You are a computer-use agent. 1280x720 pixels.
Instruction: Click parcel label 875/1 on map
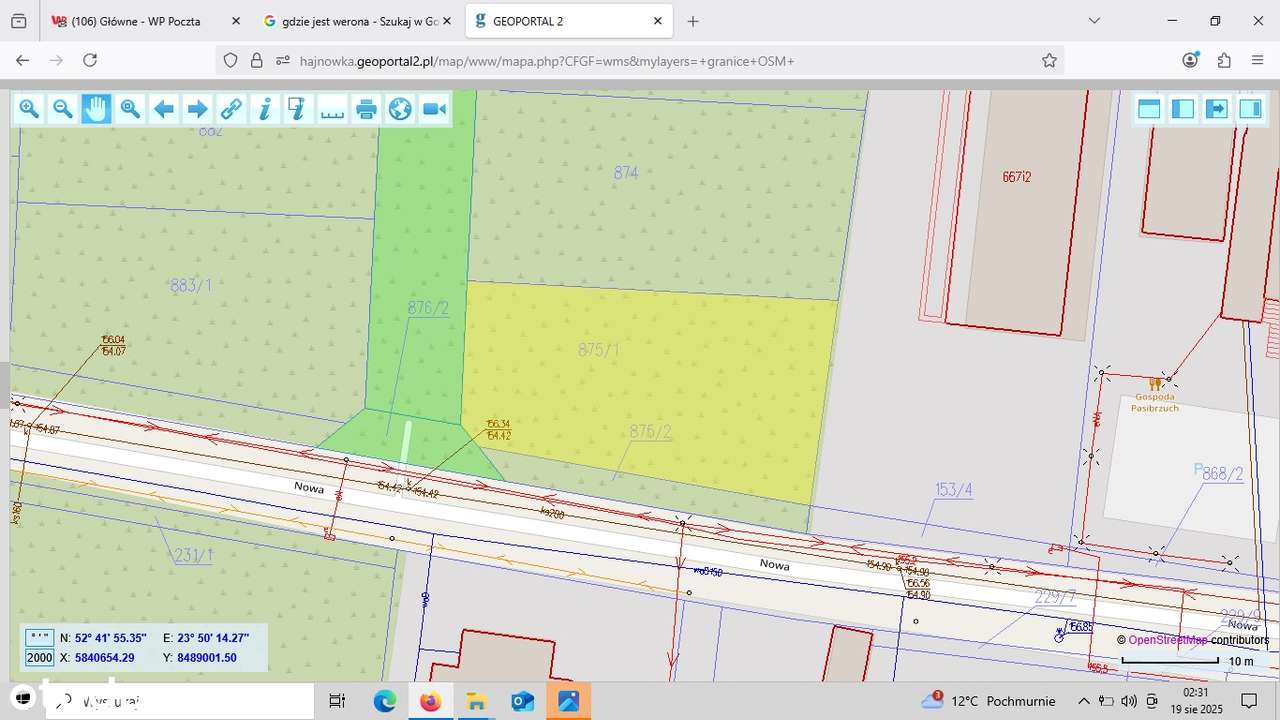click(x=599, y=350)
